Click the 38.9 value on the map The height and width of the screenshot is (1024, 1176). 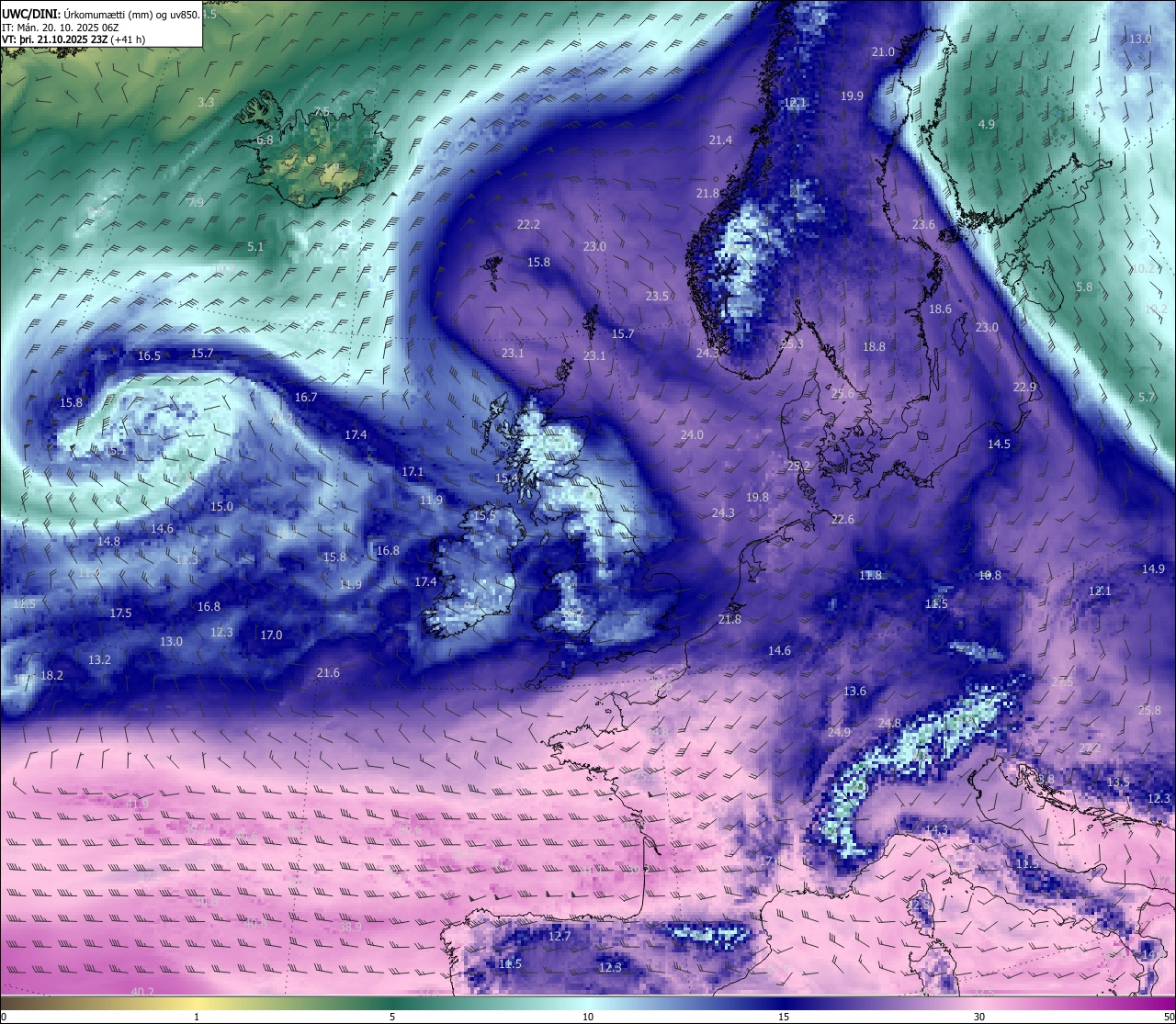click(x=350, y=927)
